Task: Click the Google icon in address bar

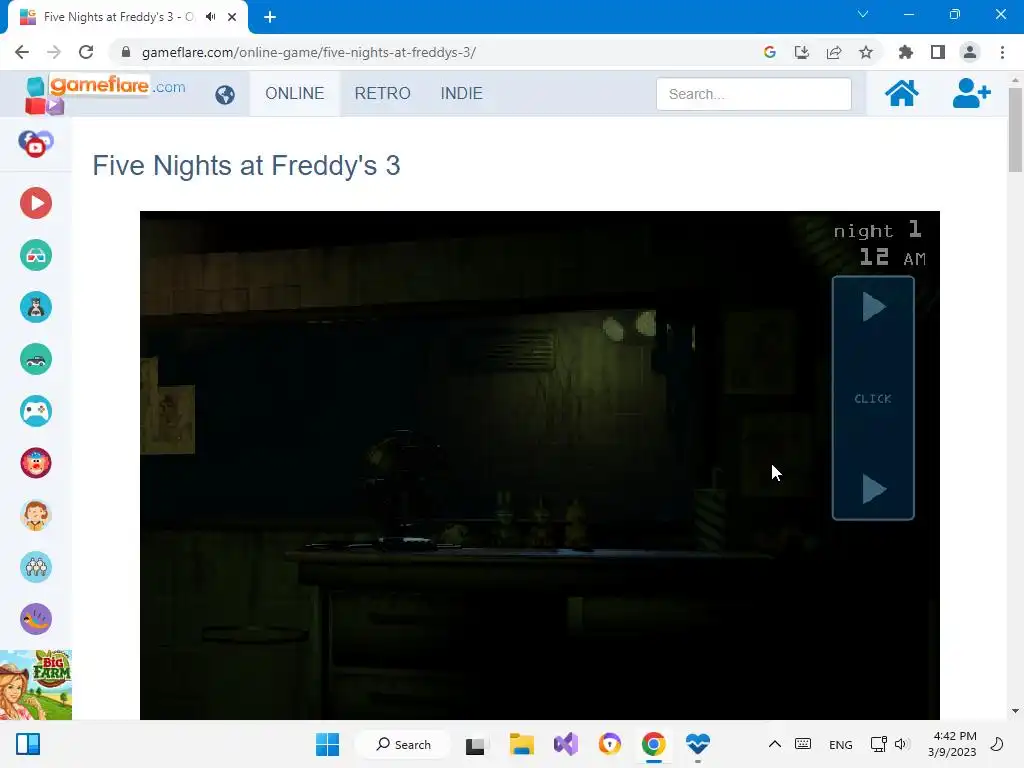Action: tap(769, 52)
